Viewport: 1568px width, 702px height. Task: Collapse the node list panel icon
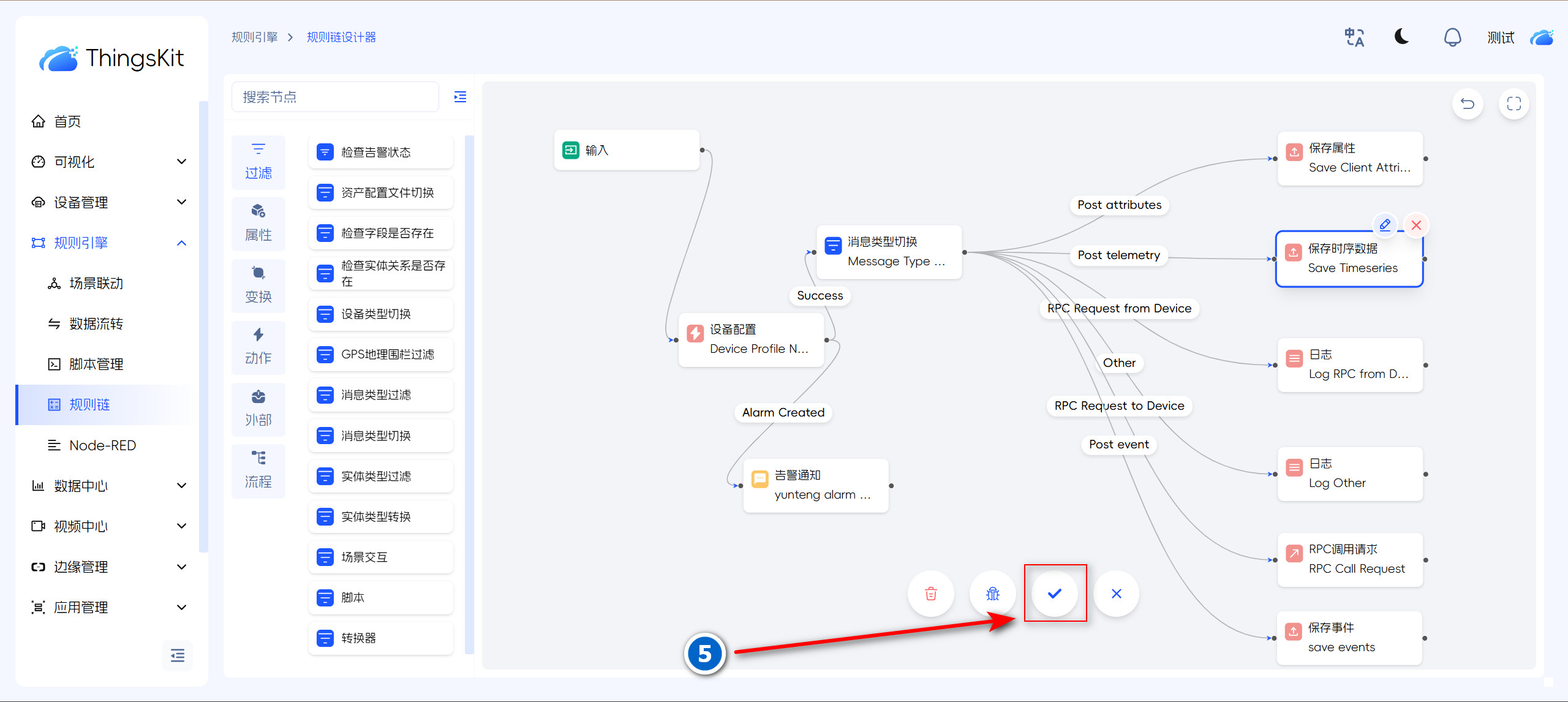(460, 97)
